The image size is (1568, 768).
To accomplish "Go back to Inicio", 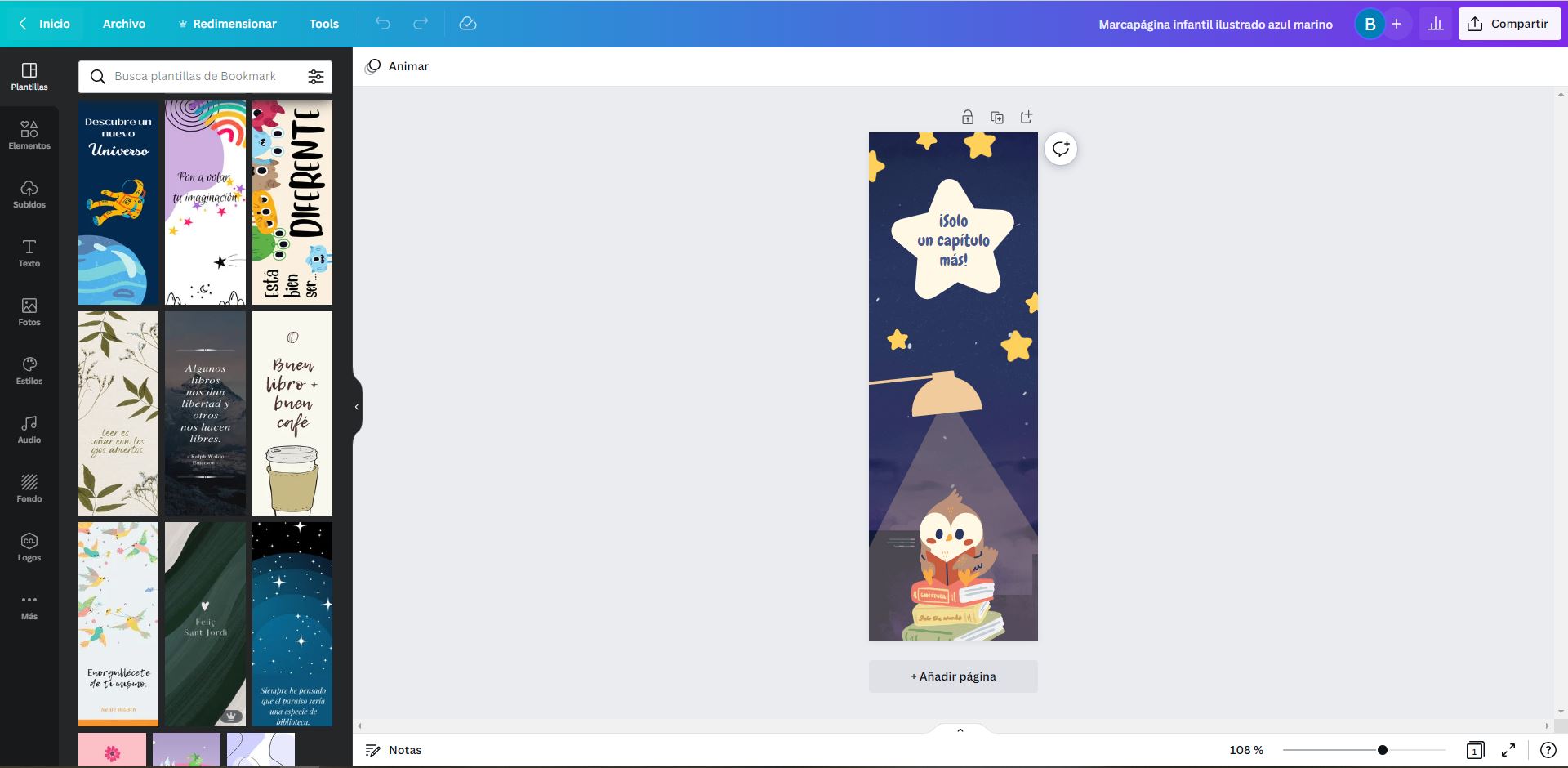I will click(45, 24).
